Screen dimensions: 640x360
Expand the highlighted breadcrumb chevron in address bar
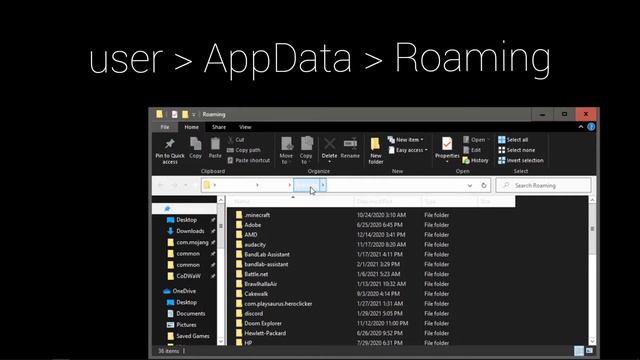[323, 185]
